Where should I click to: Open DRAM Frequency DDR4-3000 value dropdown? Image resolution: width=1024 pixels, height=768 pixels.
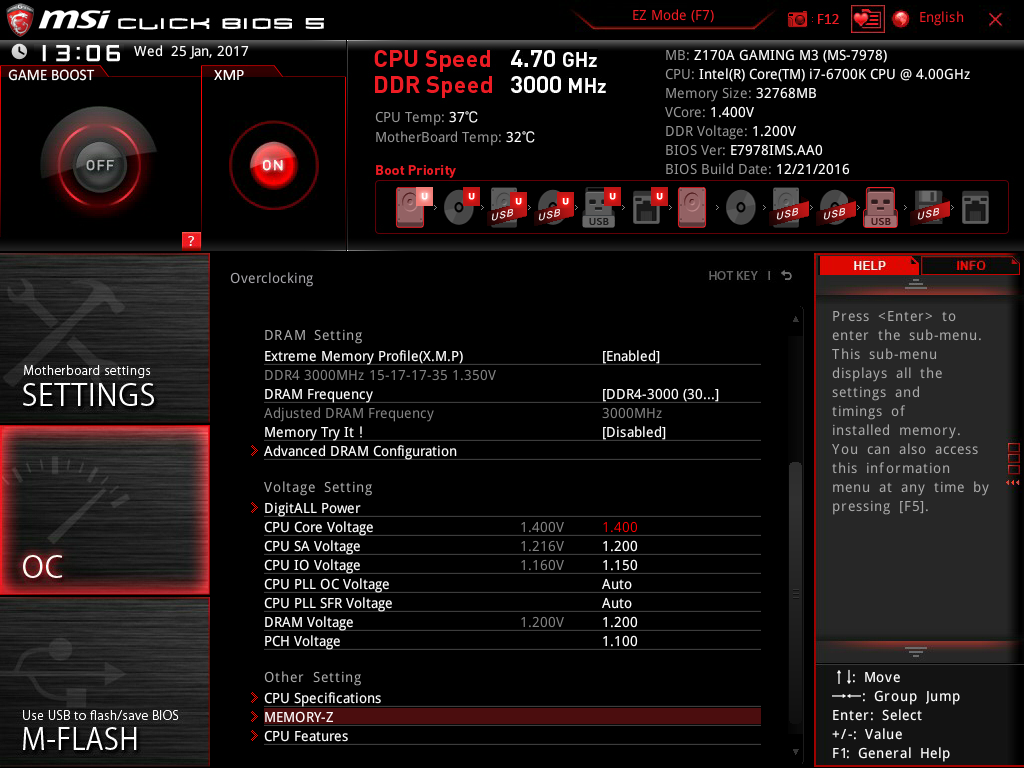click(660, 394)
